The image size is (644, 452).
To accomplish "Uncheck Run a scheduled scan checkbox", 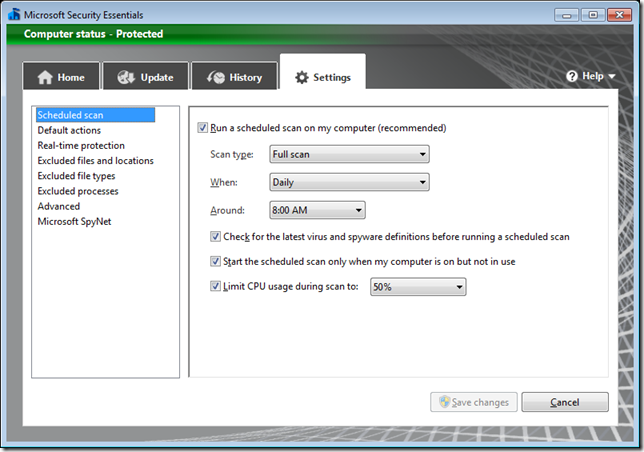I will 204,128.
